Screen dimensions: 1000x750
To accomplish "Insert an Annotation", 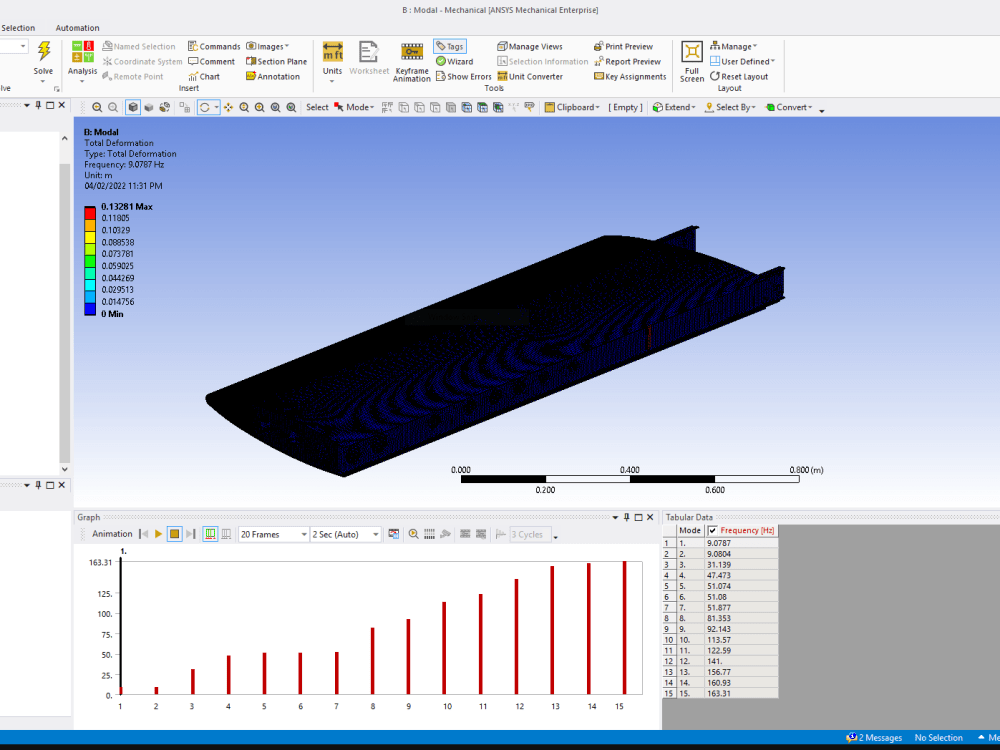I will coord(273,77).
